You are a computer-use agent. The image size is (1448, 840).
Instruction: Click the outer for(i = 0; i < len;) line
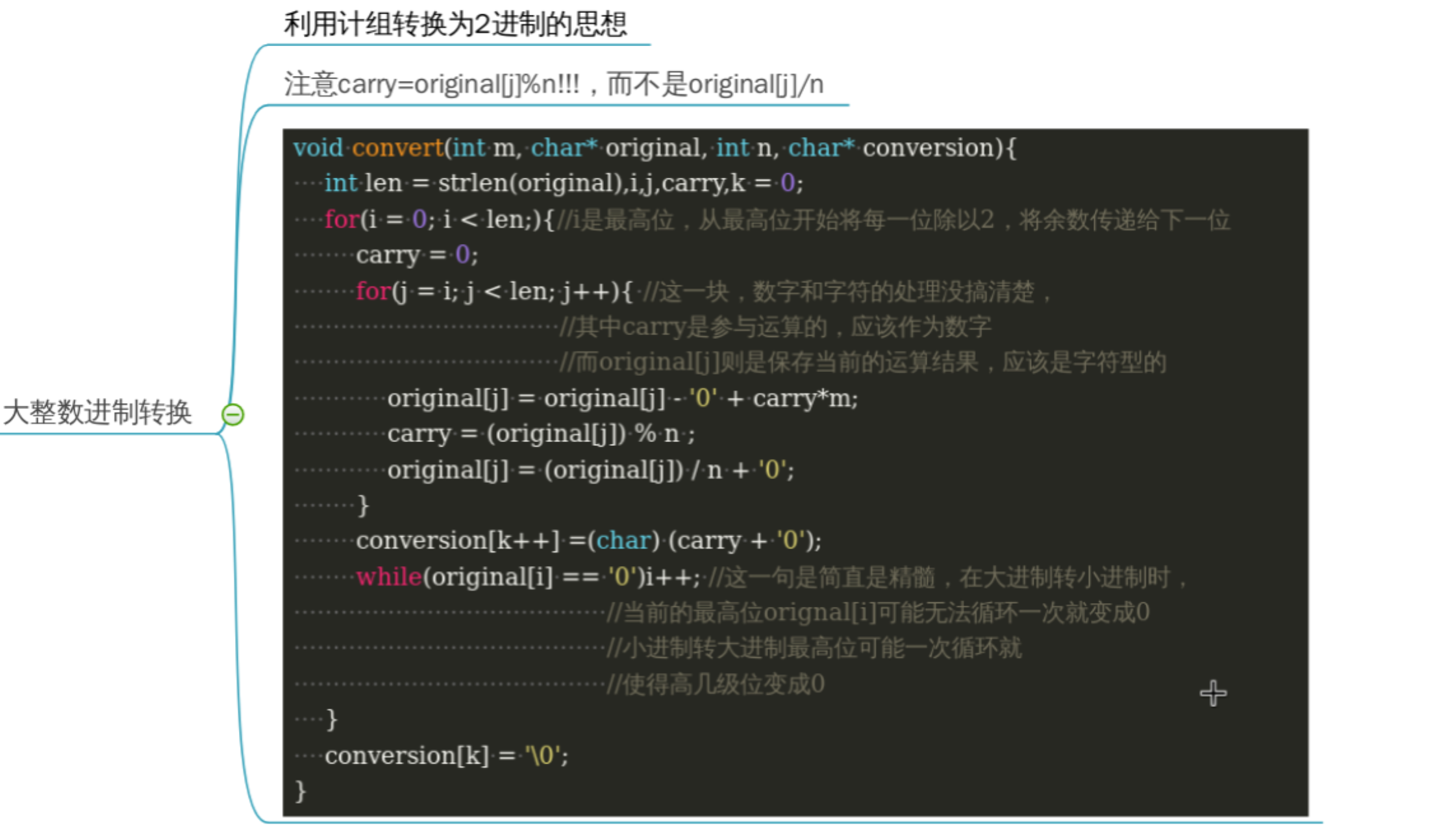click(x=439, y=219)
